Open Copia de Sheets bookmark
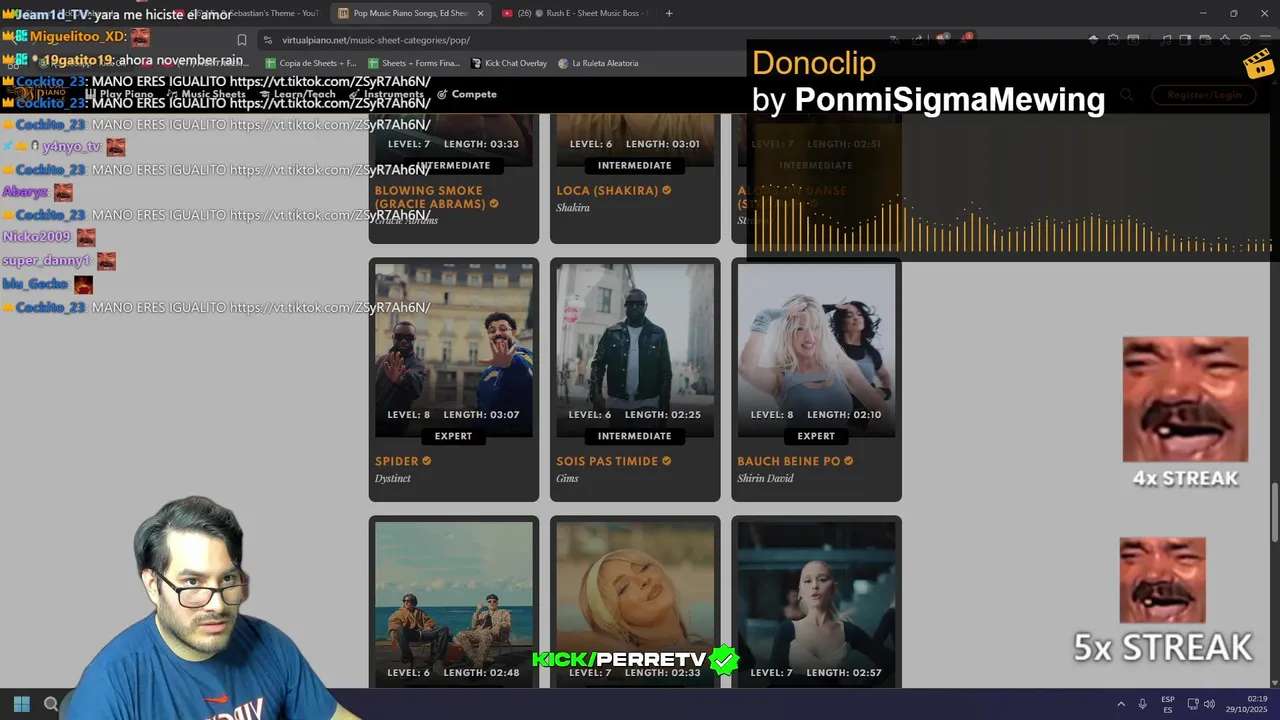This screenshot has height=720, width=1280. (x=311, y=63)
